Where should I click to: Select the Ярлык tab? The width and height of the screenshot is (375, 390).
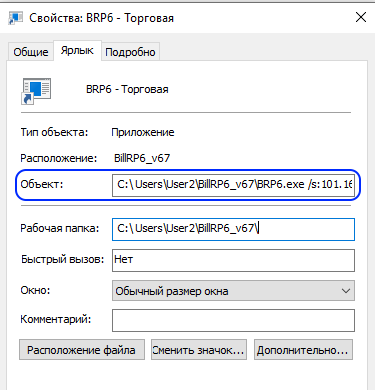[77, 51]
